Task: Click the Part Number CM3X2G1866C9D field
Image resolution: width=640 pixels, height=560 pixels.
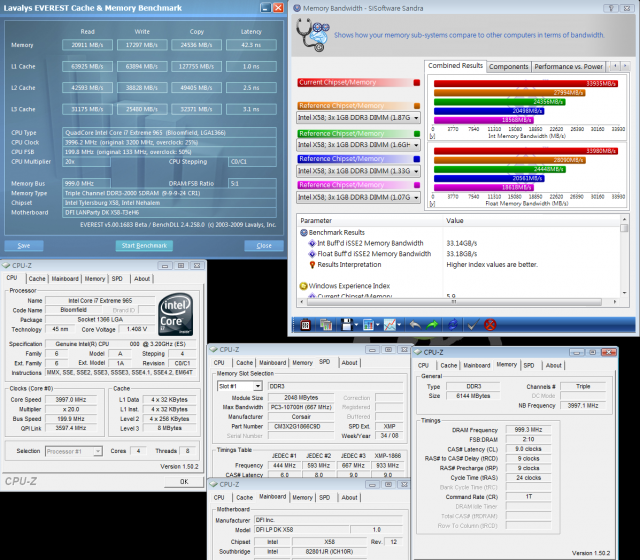Action: 301,427
